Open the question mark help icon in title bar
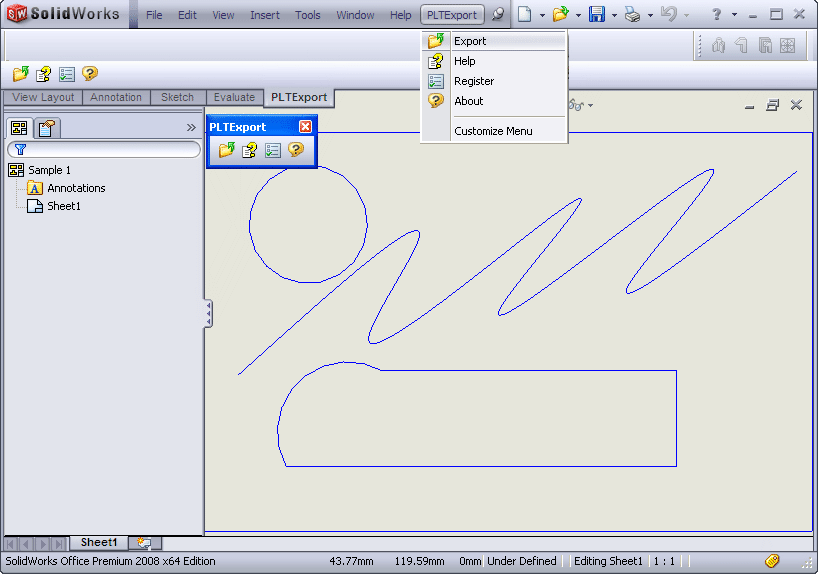The height and width of the screenshot is (574, 818). [x=717, y=14]
